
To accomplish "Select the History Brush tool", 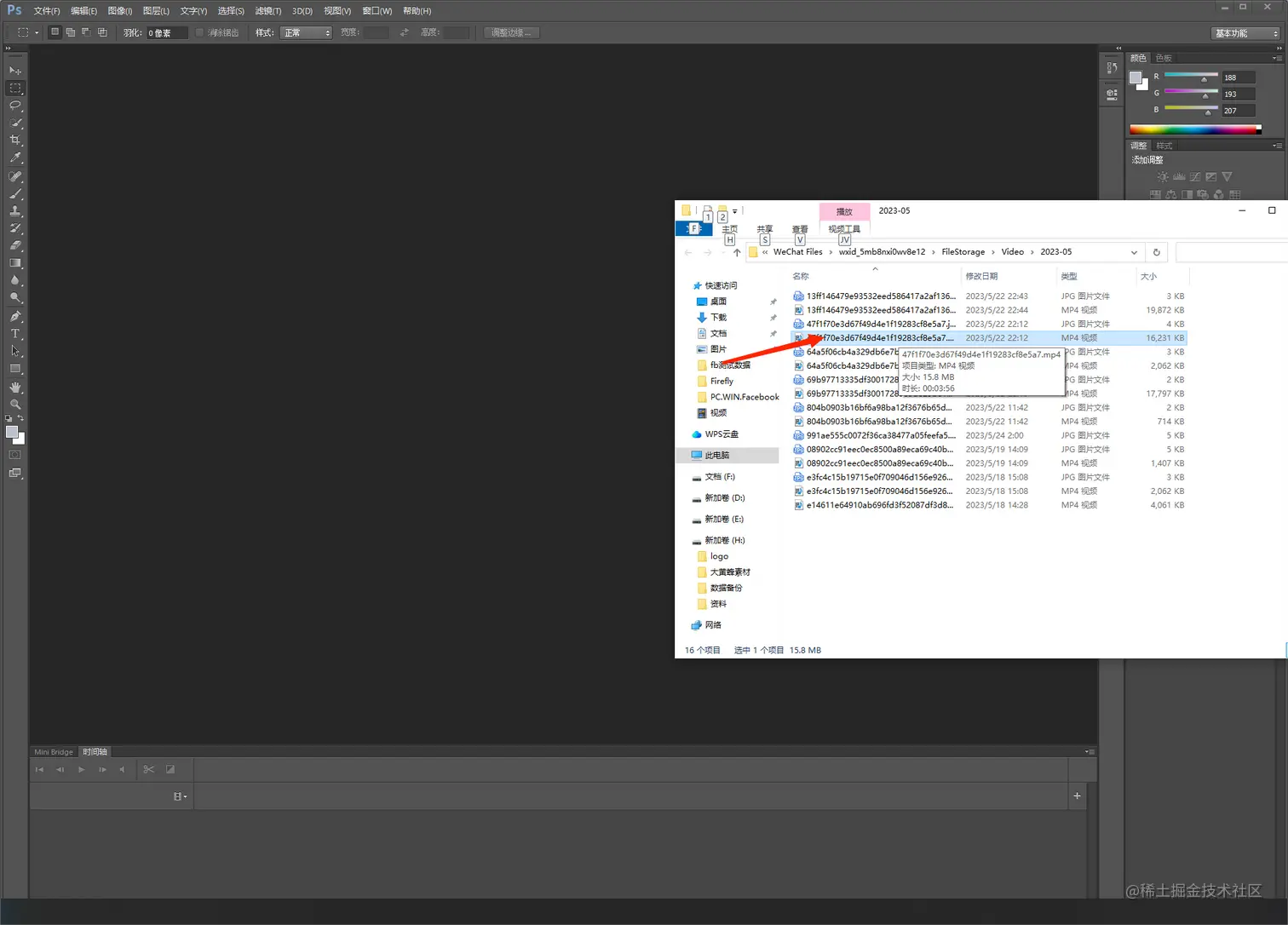I will click(15, 228).
